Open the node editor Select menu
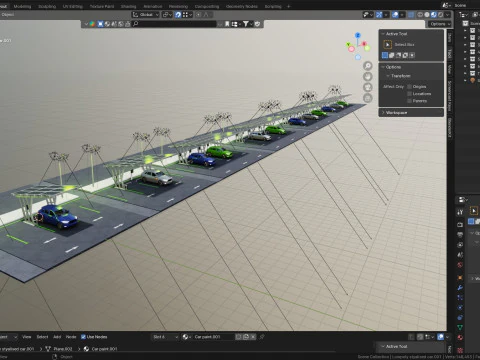 [42, 337]
